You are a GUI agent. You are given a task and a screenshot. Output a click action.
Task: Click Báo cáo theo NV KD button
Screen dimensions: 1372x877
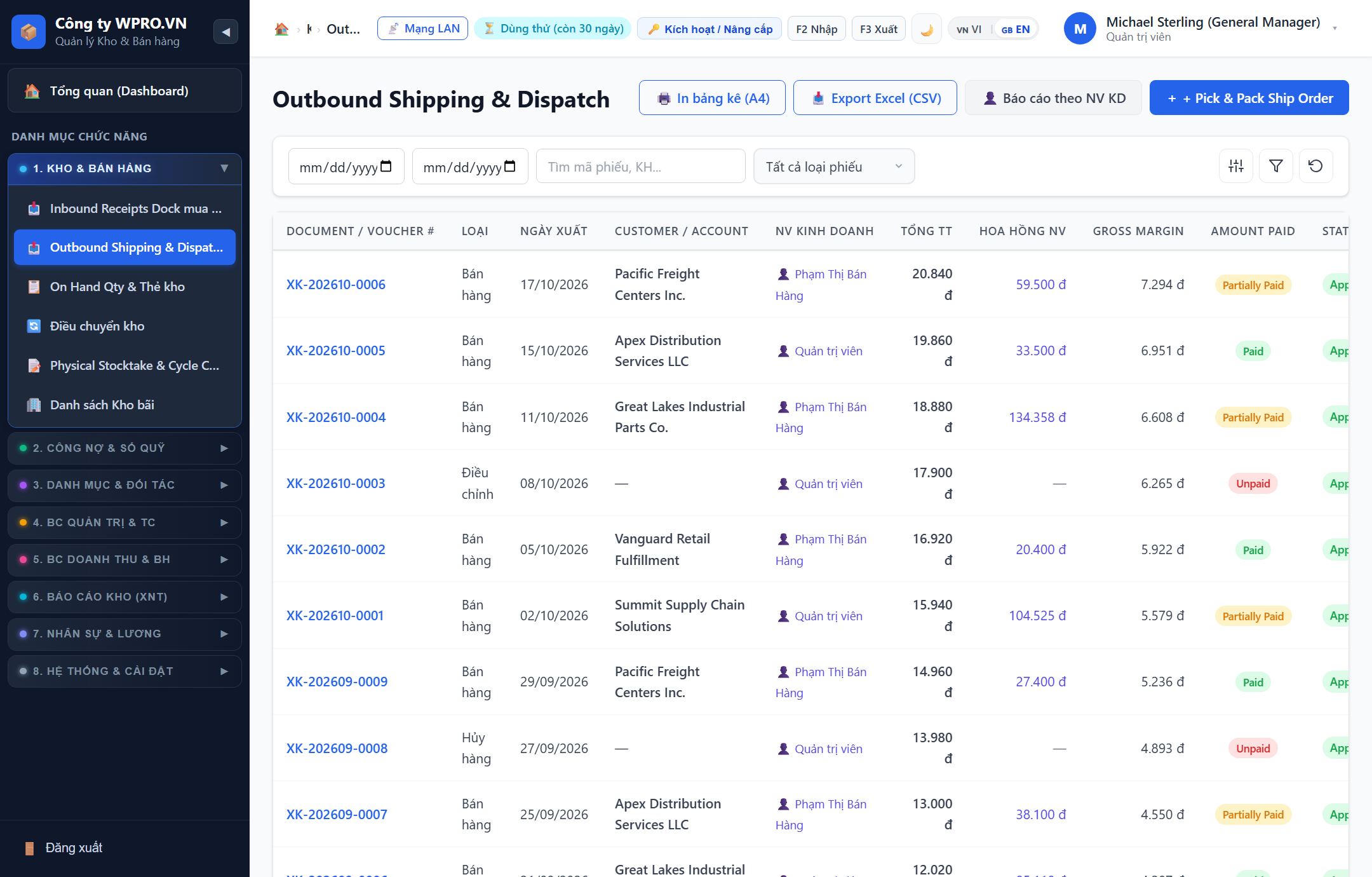(1053, 98)
